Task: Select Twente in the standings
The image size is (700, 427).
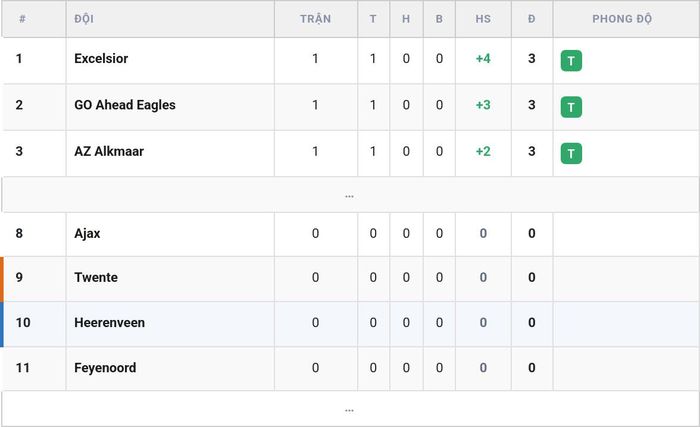Action: [96, 277]
